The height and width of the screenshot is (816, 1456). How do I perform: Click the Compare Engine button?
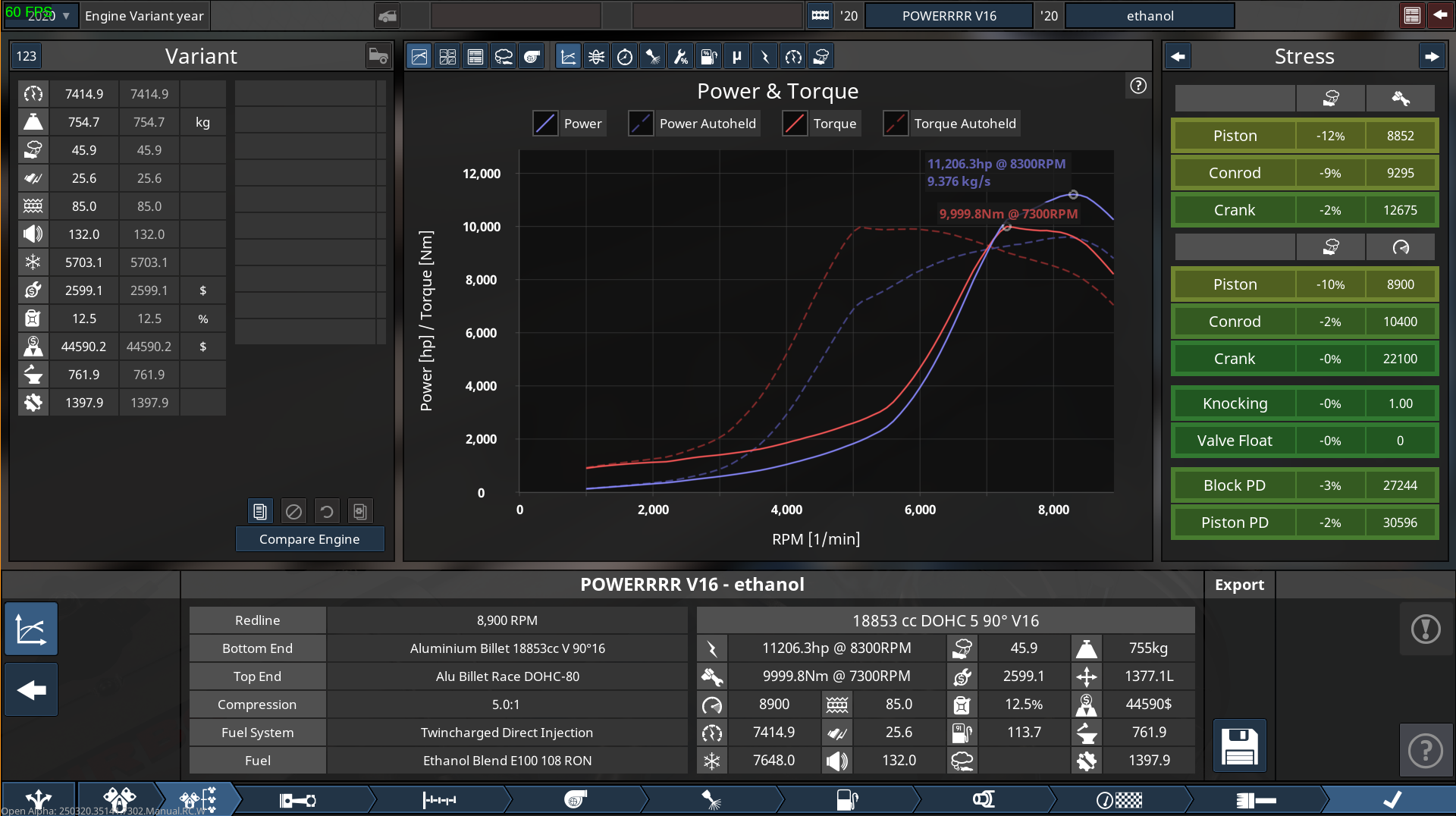(309, 539)
